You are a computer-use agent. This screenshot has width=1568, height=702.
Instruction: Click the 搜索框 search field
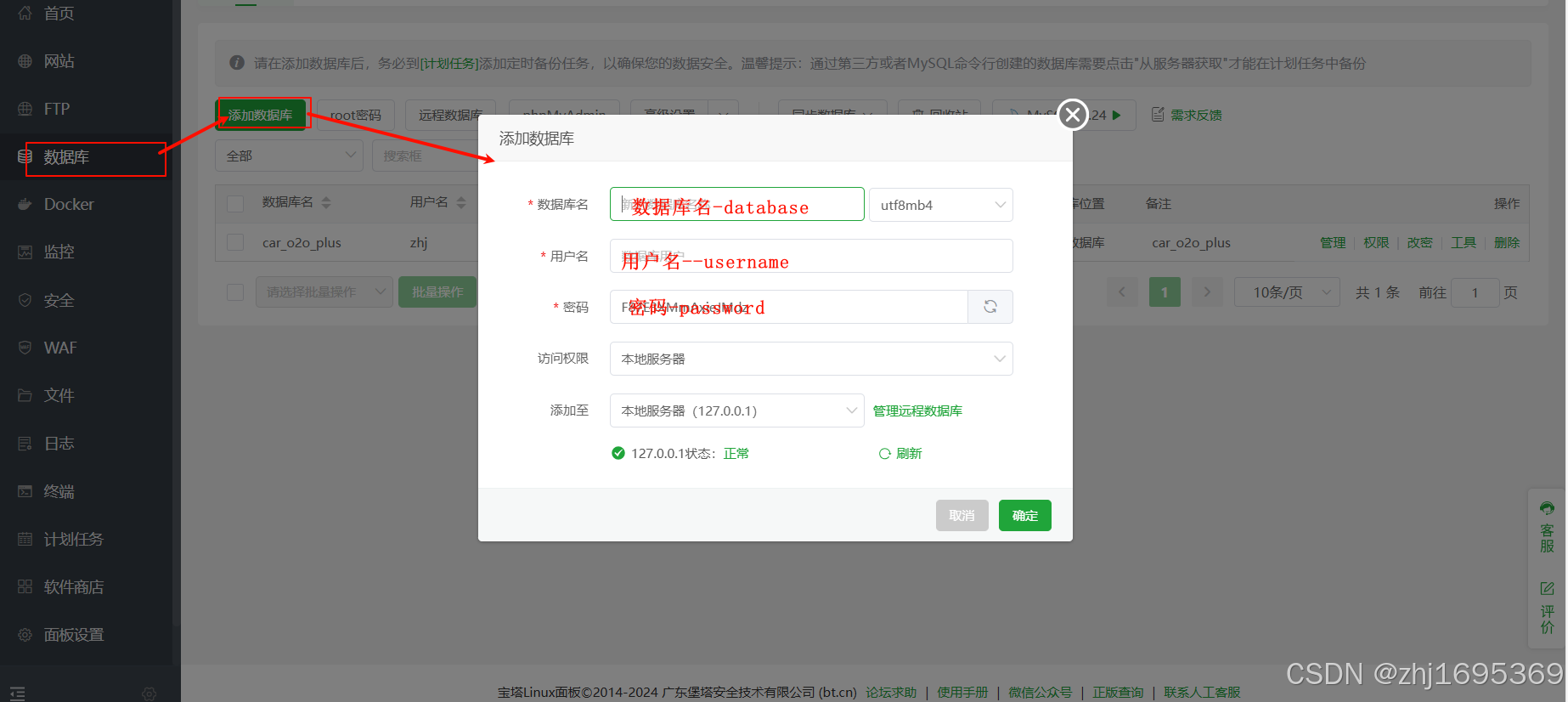tap(425, 156)
